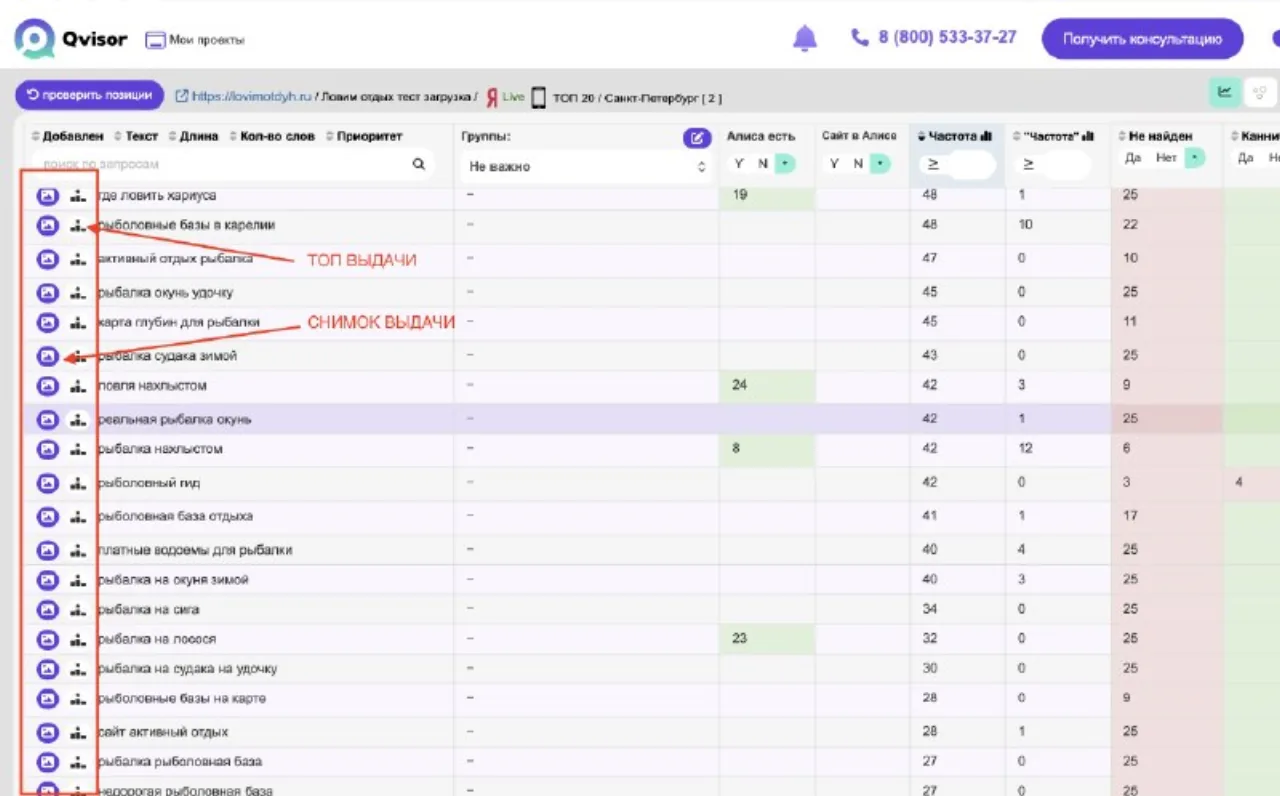Click the Qvisor logo
The image size is (1280, 796).
[71, 39]
